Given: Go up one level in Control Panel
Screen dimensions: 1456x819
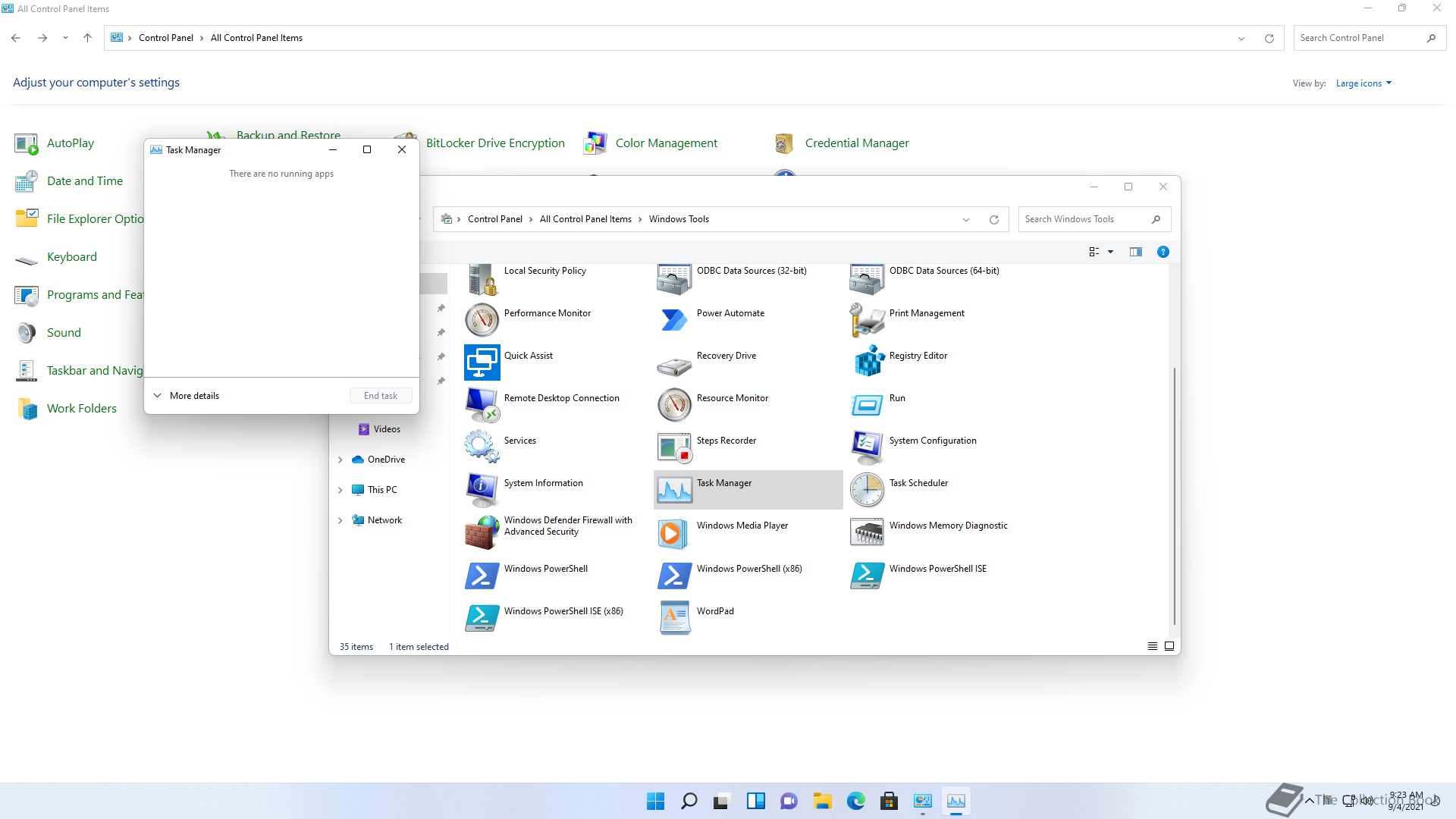Looking at the screenshot, I should click(x=87, y=38).
